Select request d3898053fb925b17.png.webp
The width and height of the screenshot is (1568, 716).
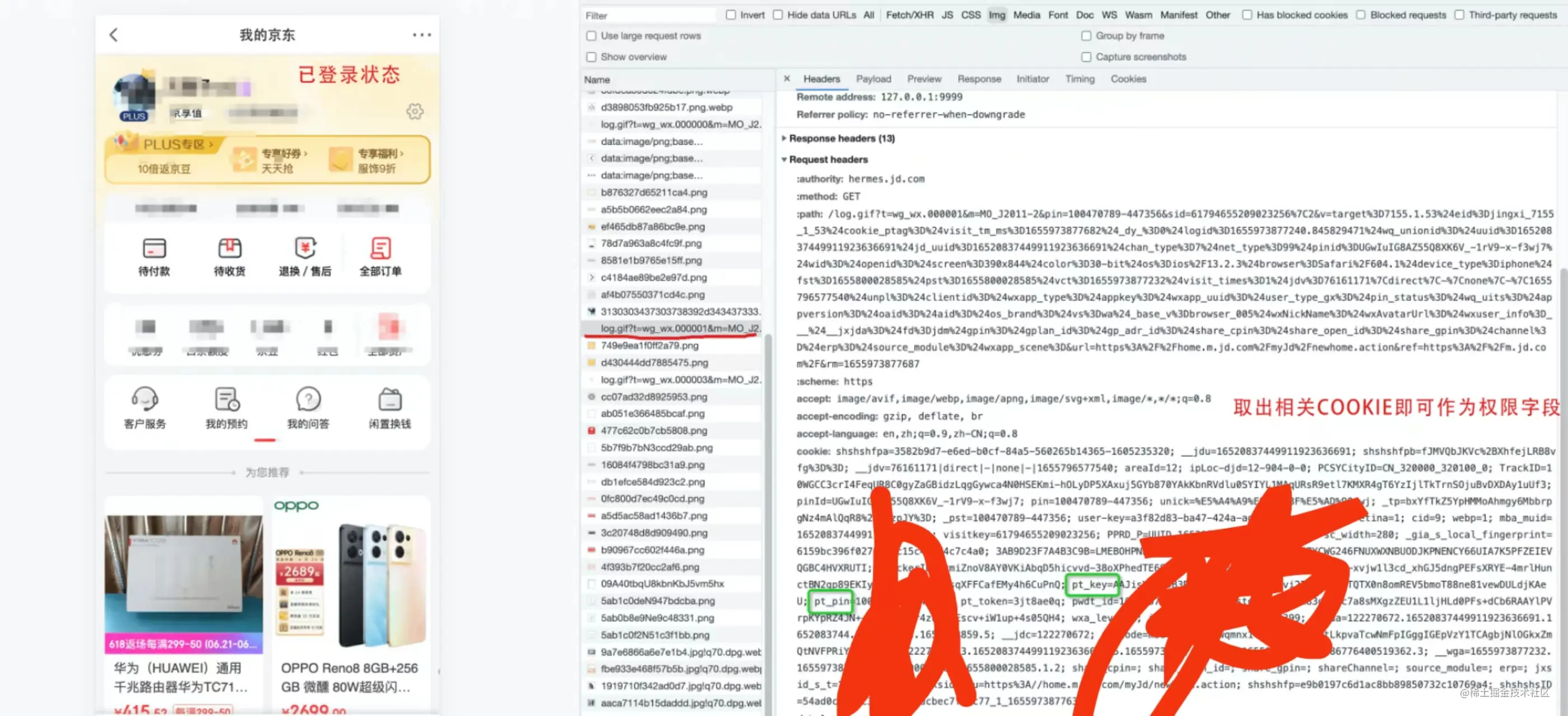pos(672,107)
